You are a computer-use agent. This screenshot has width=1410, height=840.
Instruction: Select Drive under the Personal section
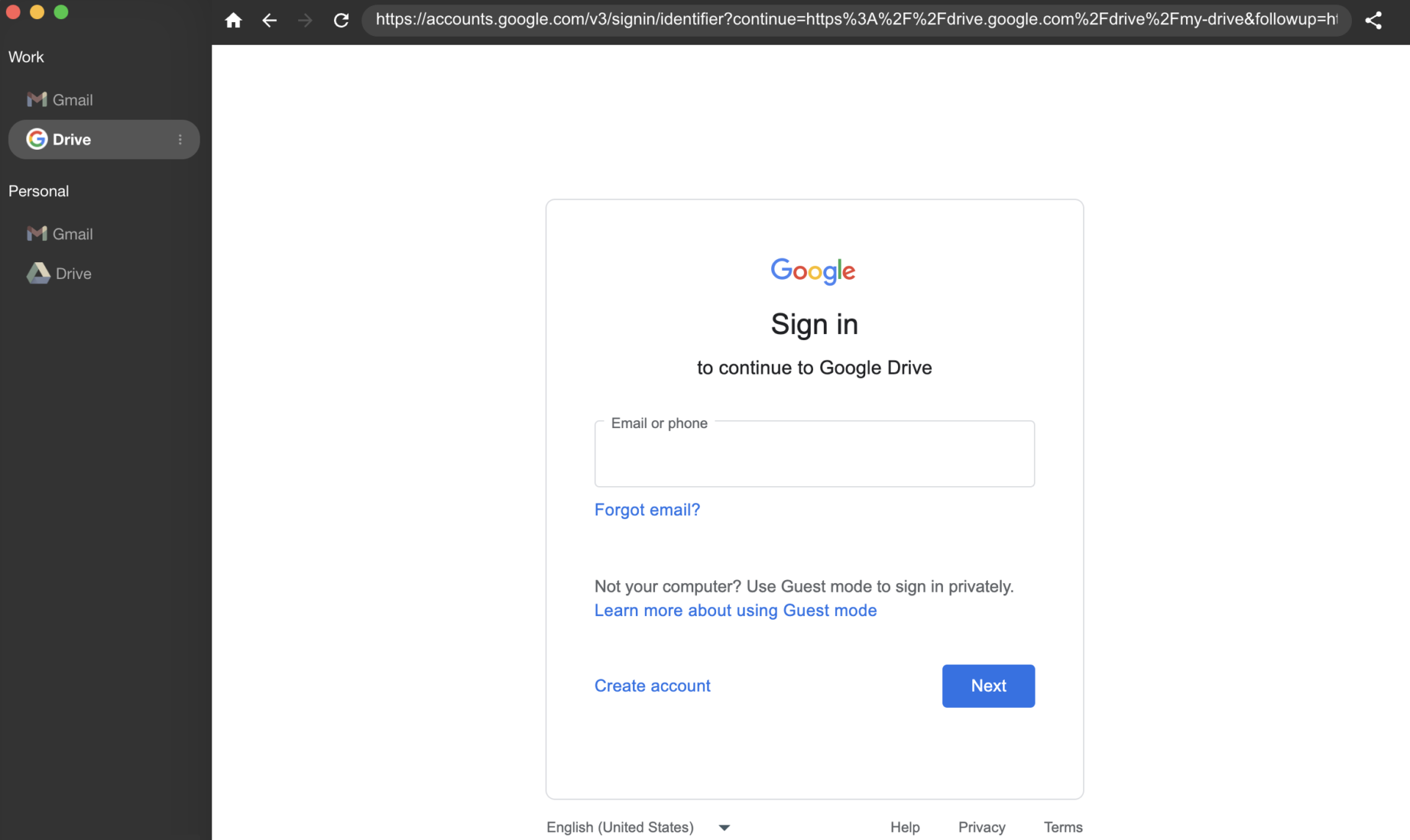(x=60, y=274)
